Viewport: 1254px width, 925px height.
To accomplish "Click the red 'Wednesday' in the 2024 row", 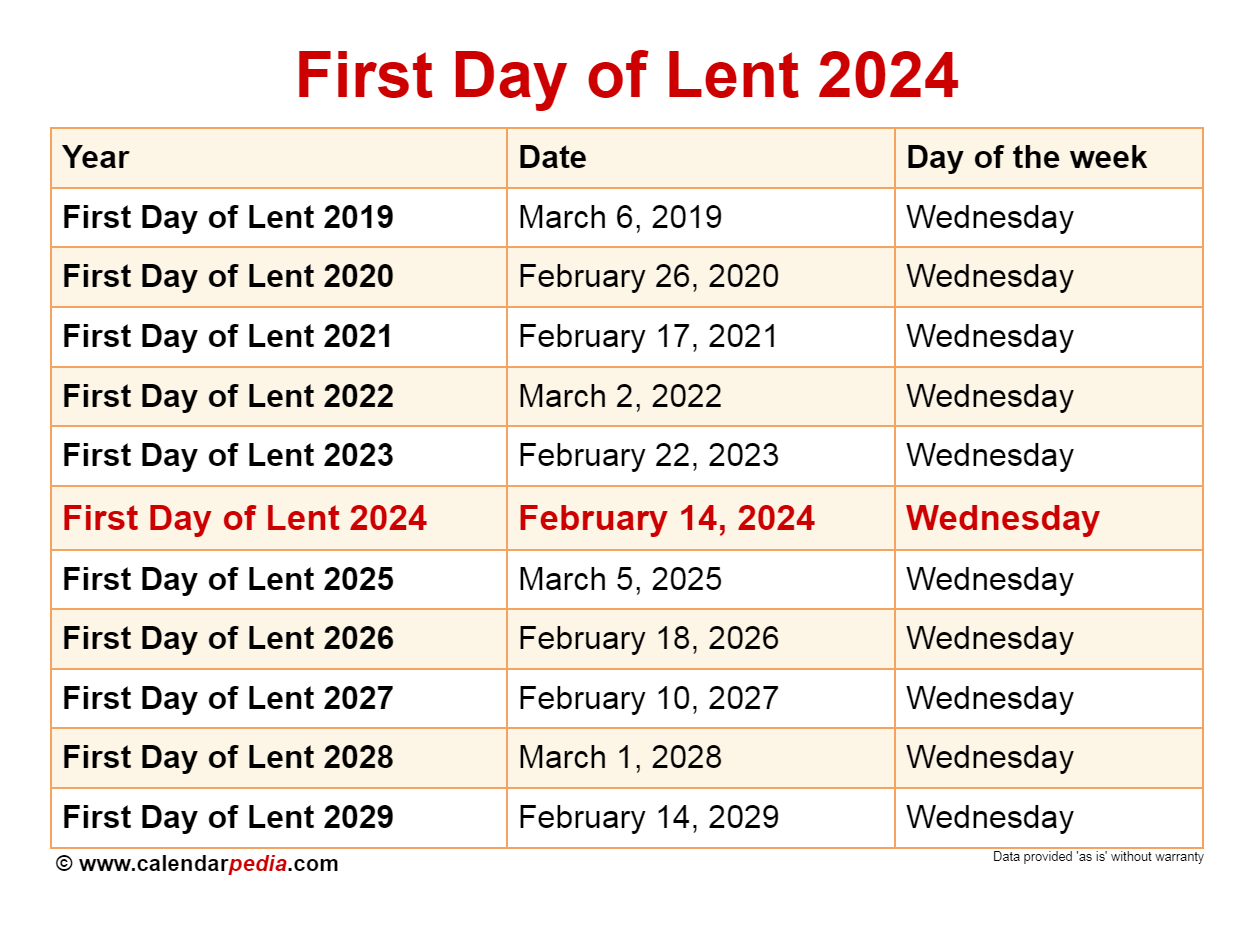I will 1003,518.
